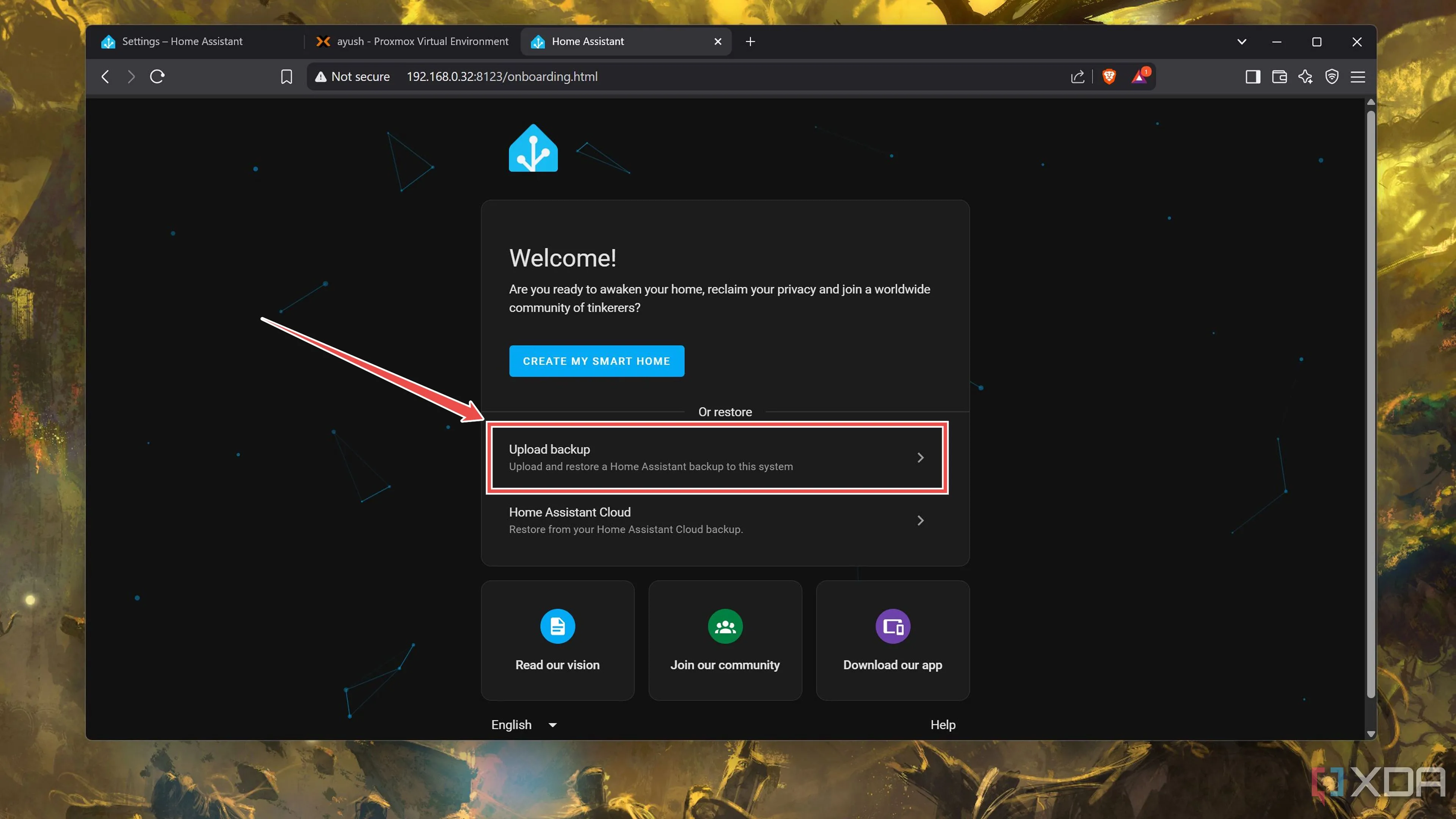Screen dimensions: 1456x819
Task: Expand the tab search chevron
Action: (1242, 42)
